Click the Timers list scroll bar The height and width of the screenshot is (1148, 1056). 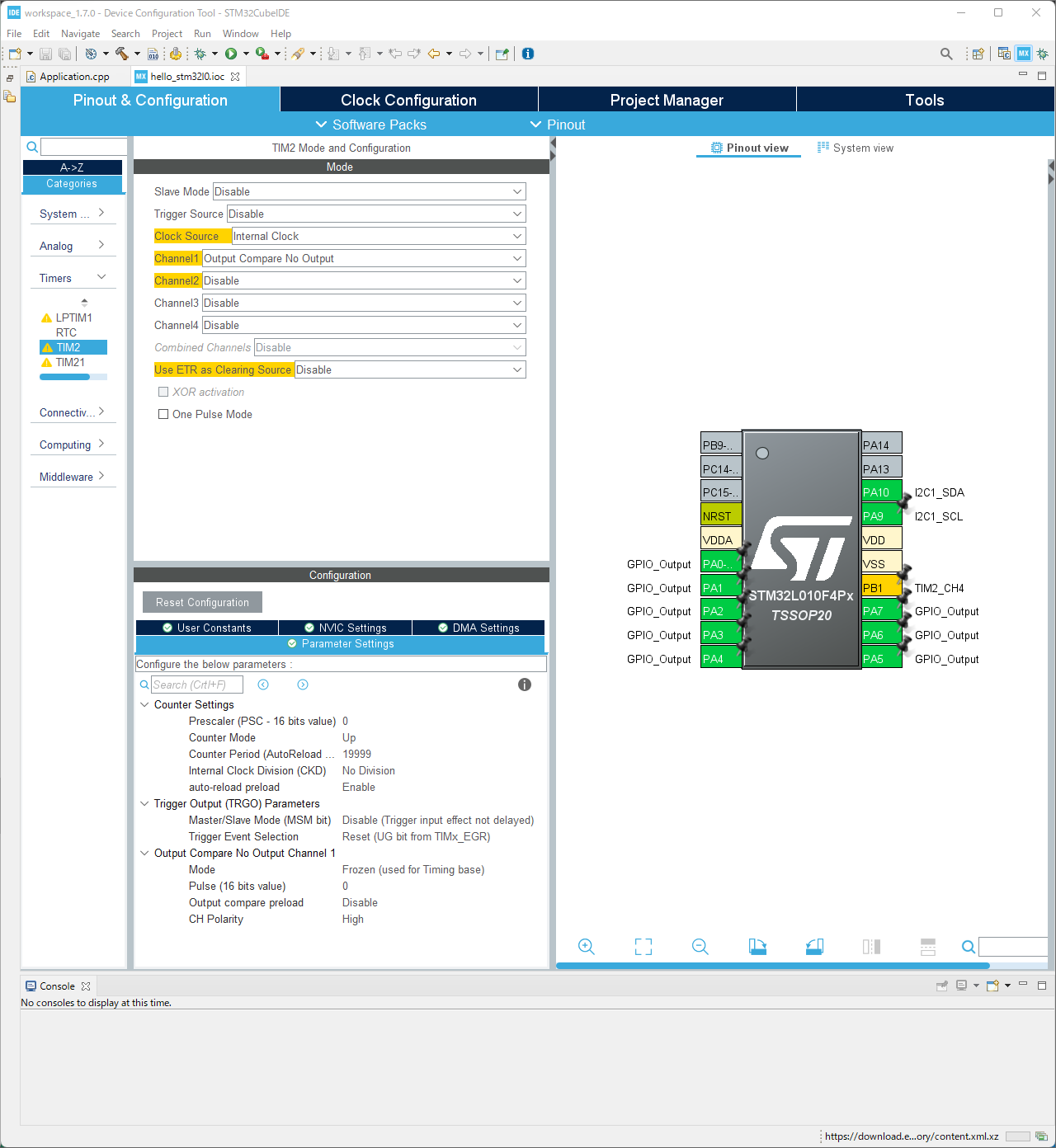point(64,377)
